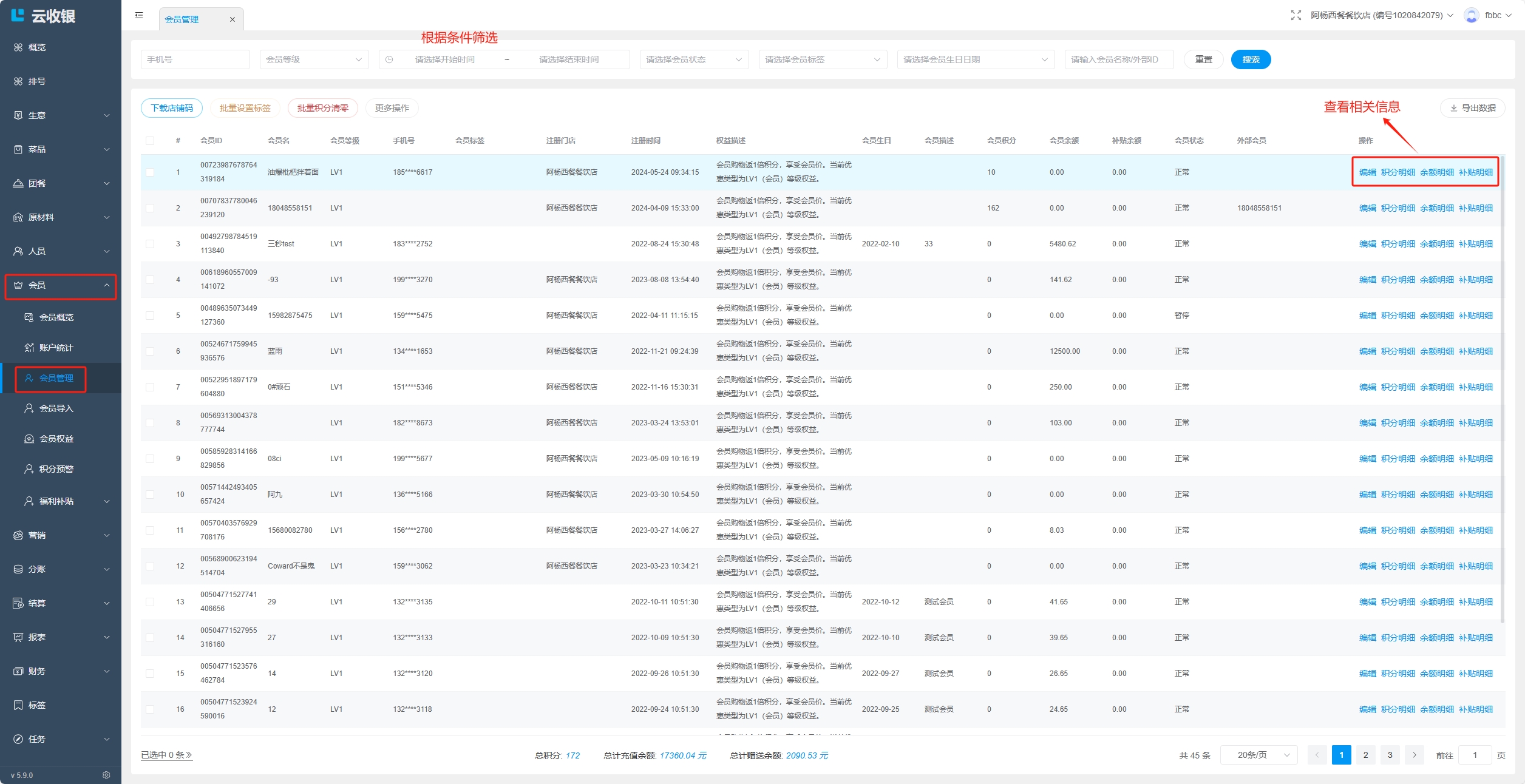This screenshot has width=1525, height=784.
Task: Open 账户统计 in sidebar
Action: (56, 348)
